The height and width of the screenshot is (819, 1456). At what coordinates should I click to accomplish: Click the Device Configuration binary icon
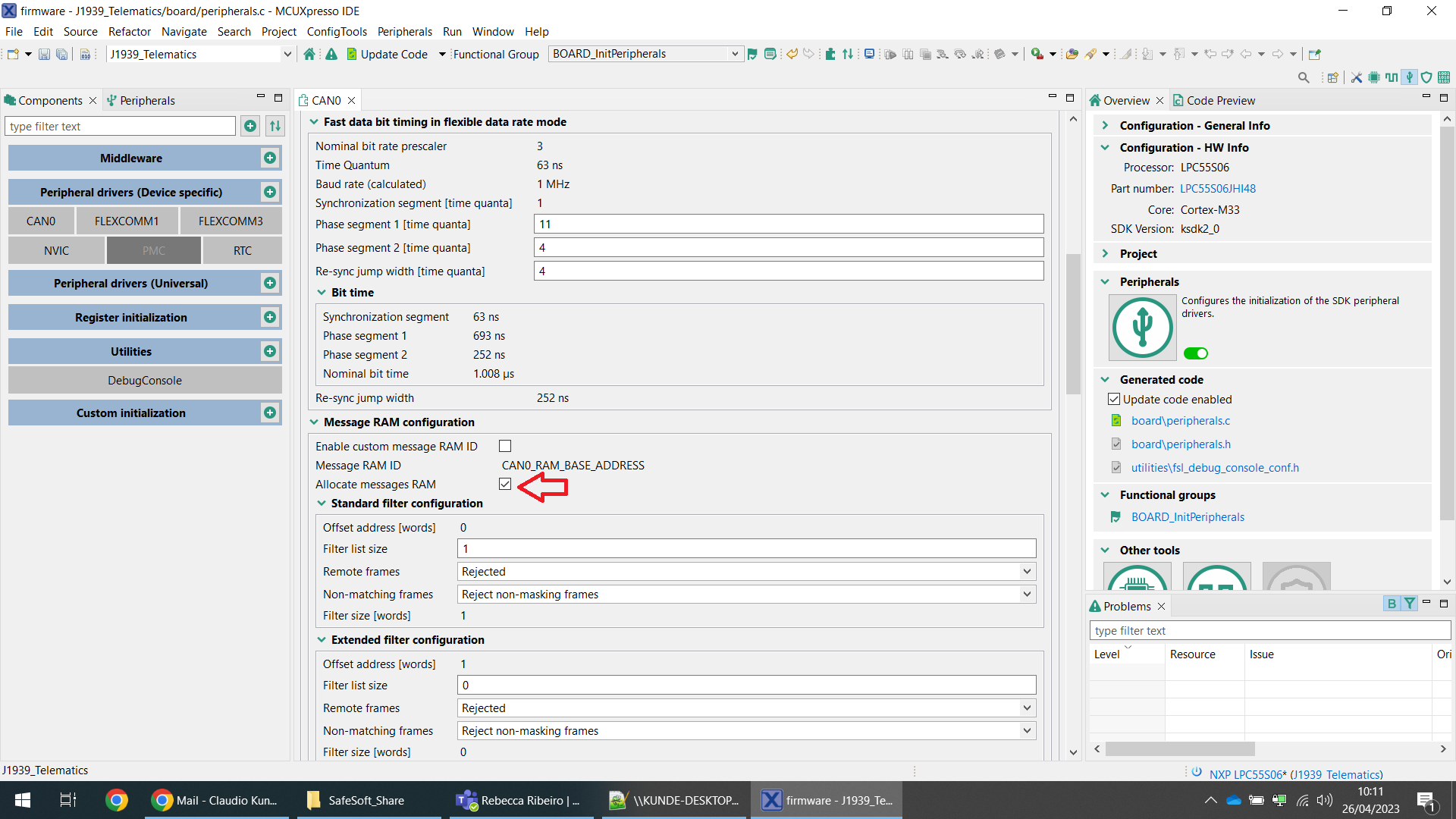[x=1444, y=77]
